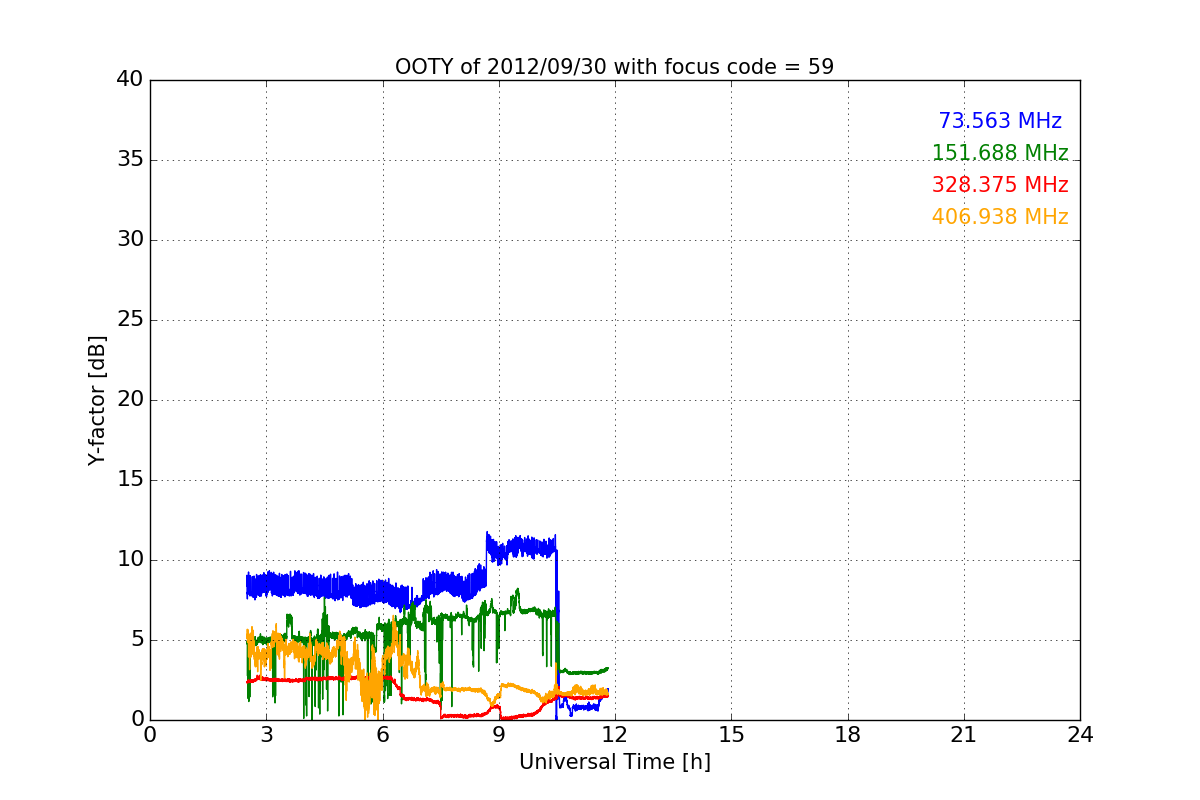Image resolution: width=1200 pixels, height=800 pixels.
Task: Select the 73.563 MHz legend label
Action: (x=1000, y=121)
